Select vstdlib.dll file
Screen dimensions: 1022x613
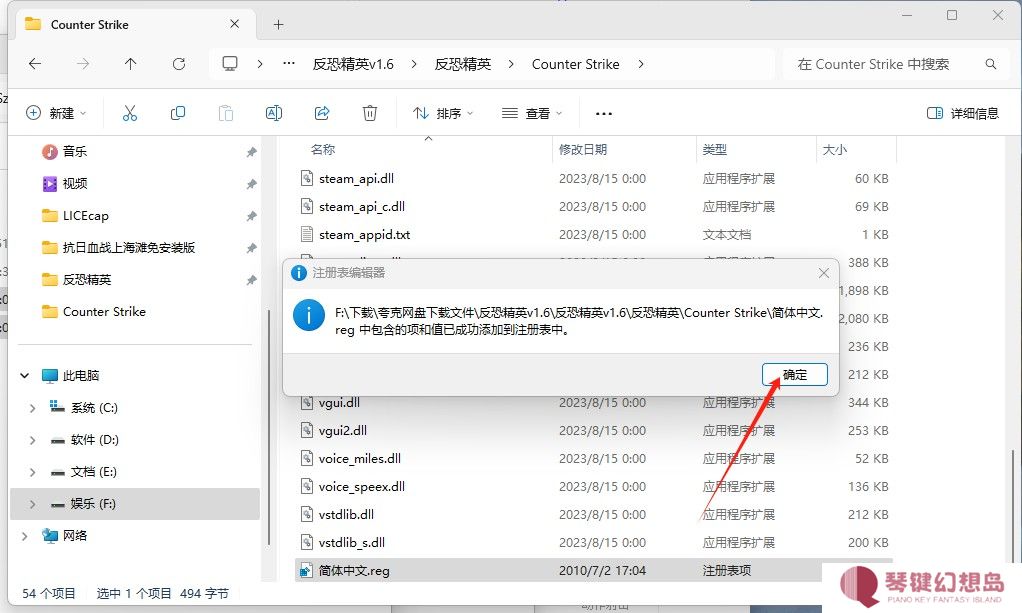(346, 515)
